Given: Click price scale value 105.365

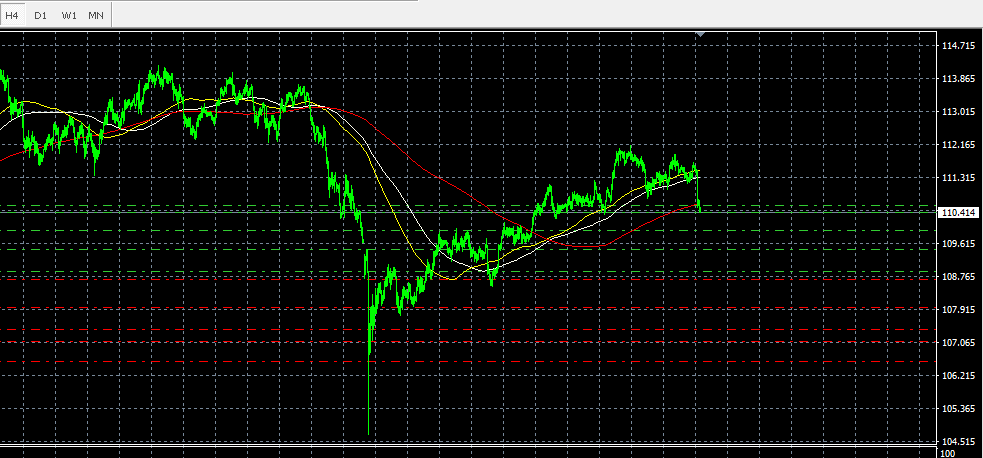Looking at the screenshot, I should tap(959, 409).
